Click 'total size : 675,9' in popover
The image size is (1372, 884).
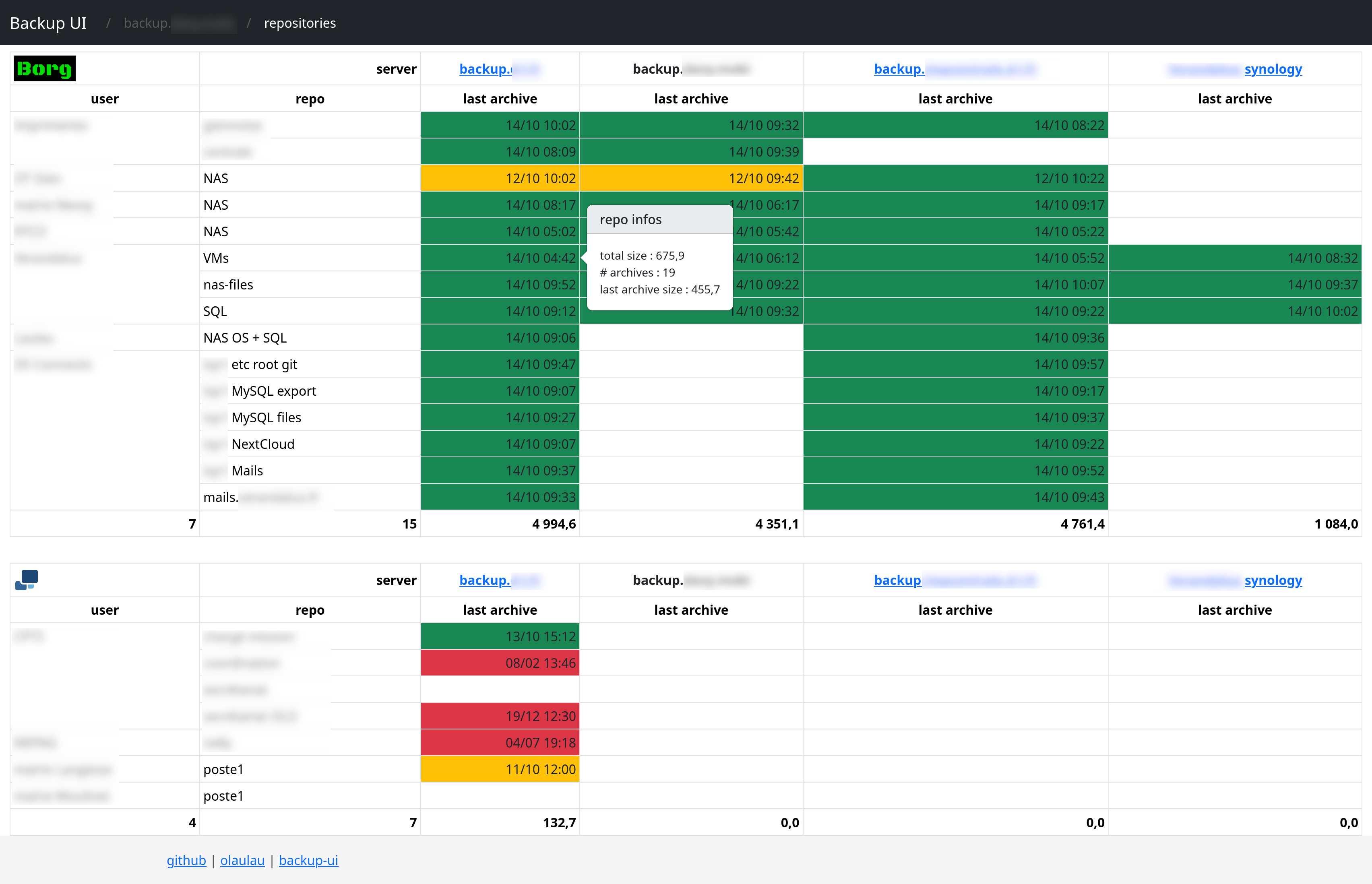pos(642,256)
